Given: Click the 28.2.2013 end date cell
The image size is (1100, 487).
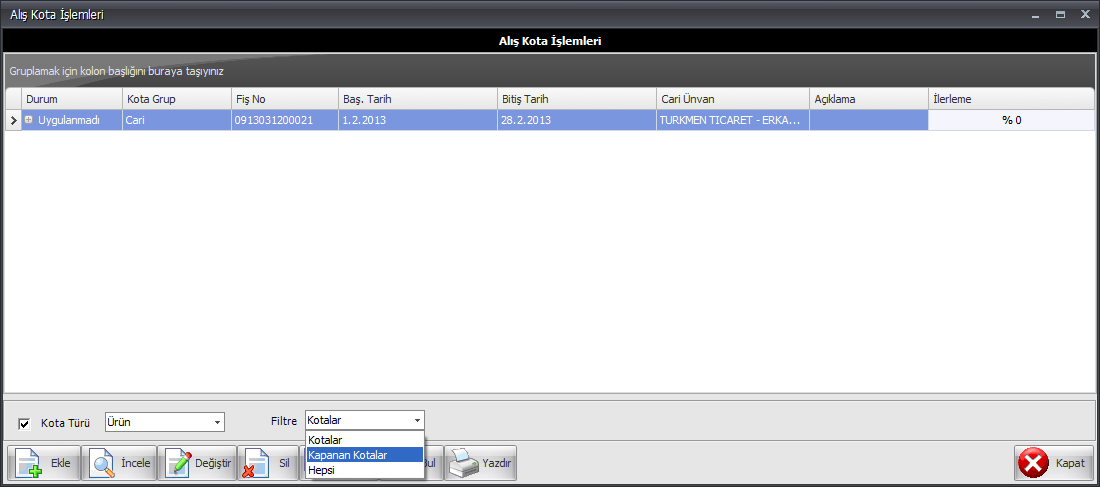Looking at the screenshot, I should click(x=577, y=120).
